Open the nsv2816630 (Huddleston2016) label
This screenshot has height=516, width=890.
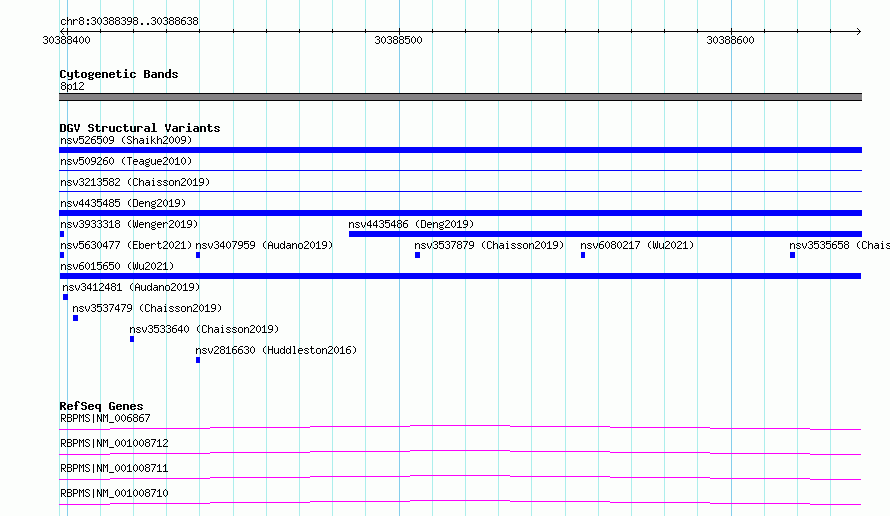[276, 350]
